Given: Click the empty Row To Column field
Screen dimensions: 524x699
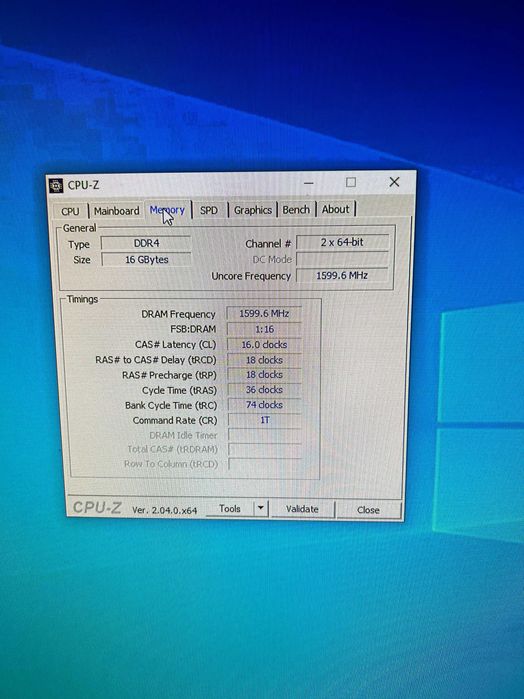Looking at the screenshot, I should pos(265,464).
